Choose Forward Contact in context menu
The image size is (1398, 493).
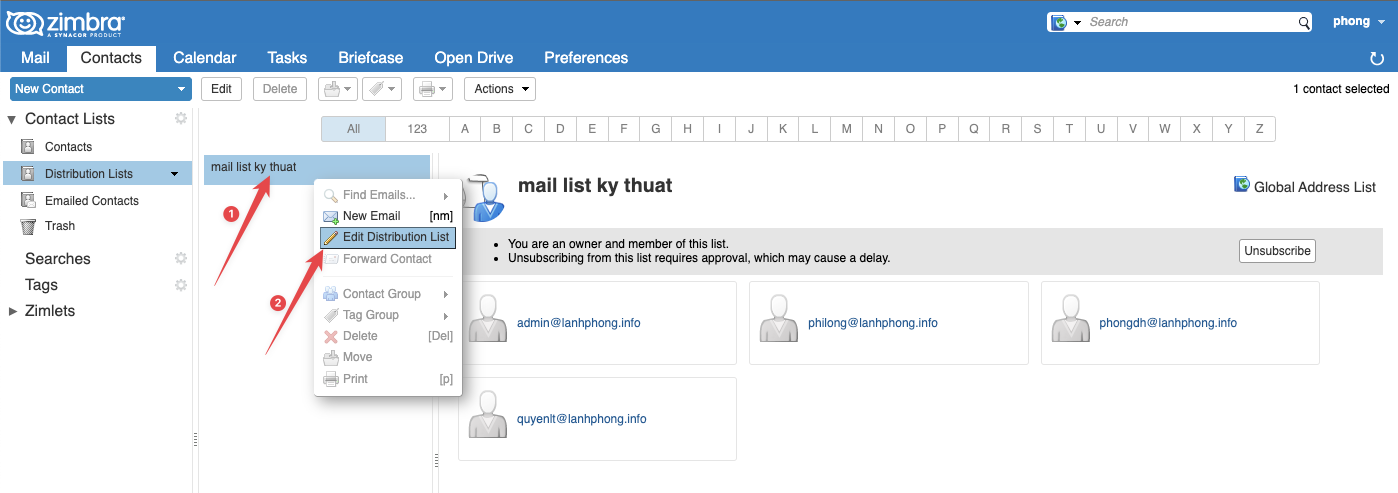click(387, 259)
